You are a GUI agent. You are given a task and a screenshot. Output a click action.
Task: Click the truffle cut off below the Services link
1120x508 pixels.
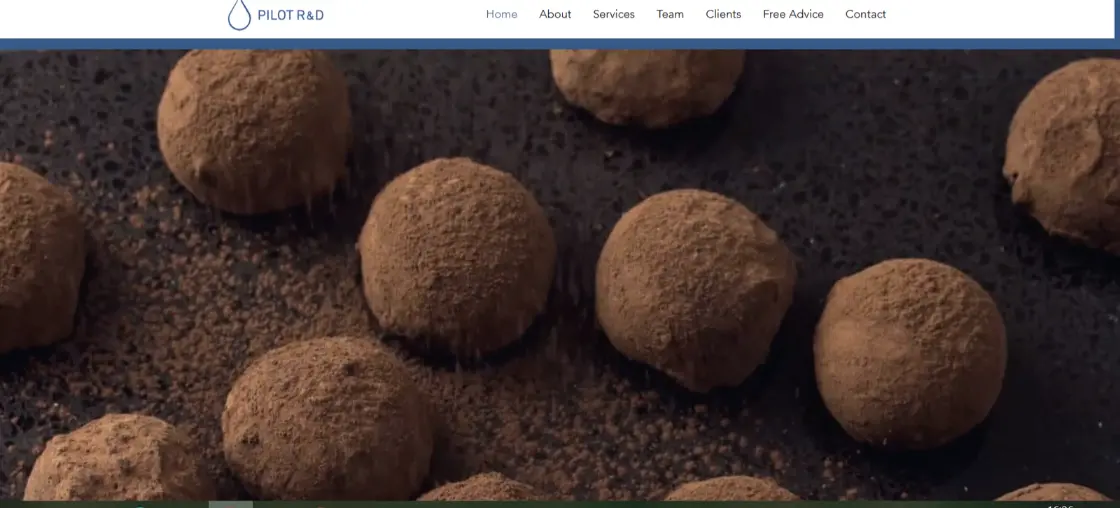click(x=647, y=85)
